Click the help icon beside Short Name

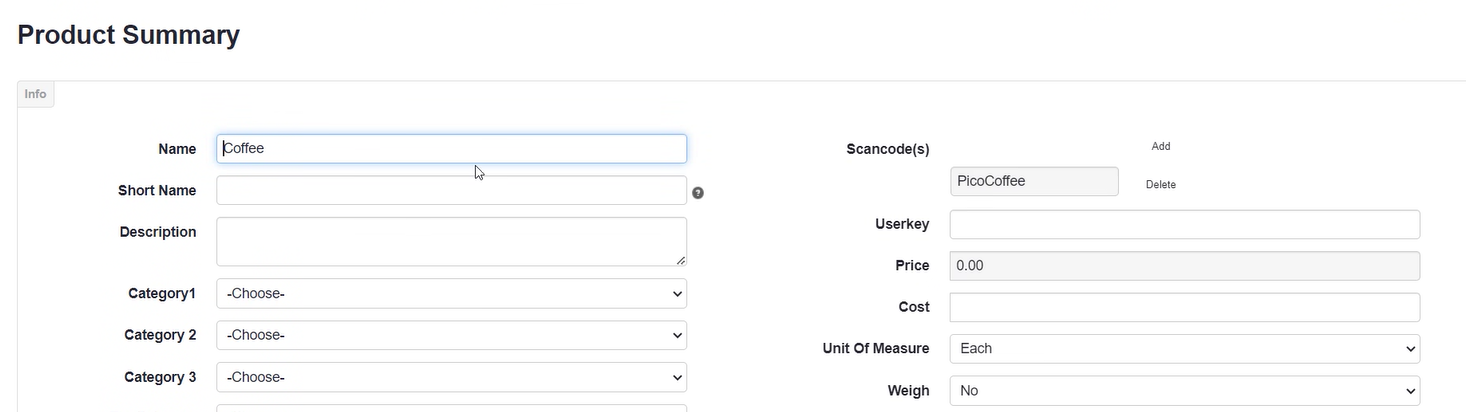pyautogui.click(x=698, y=193)
